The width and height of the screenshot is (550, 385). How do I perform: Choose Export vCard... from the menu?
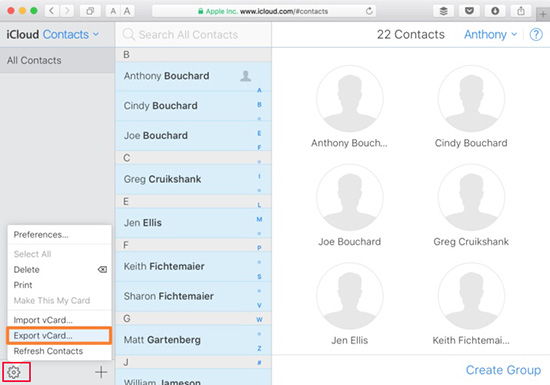coord(59,336)
